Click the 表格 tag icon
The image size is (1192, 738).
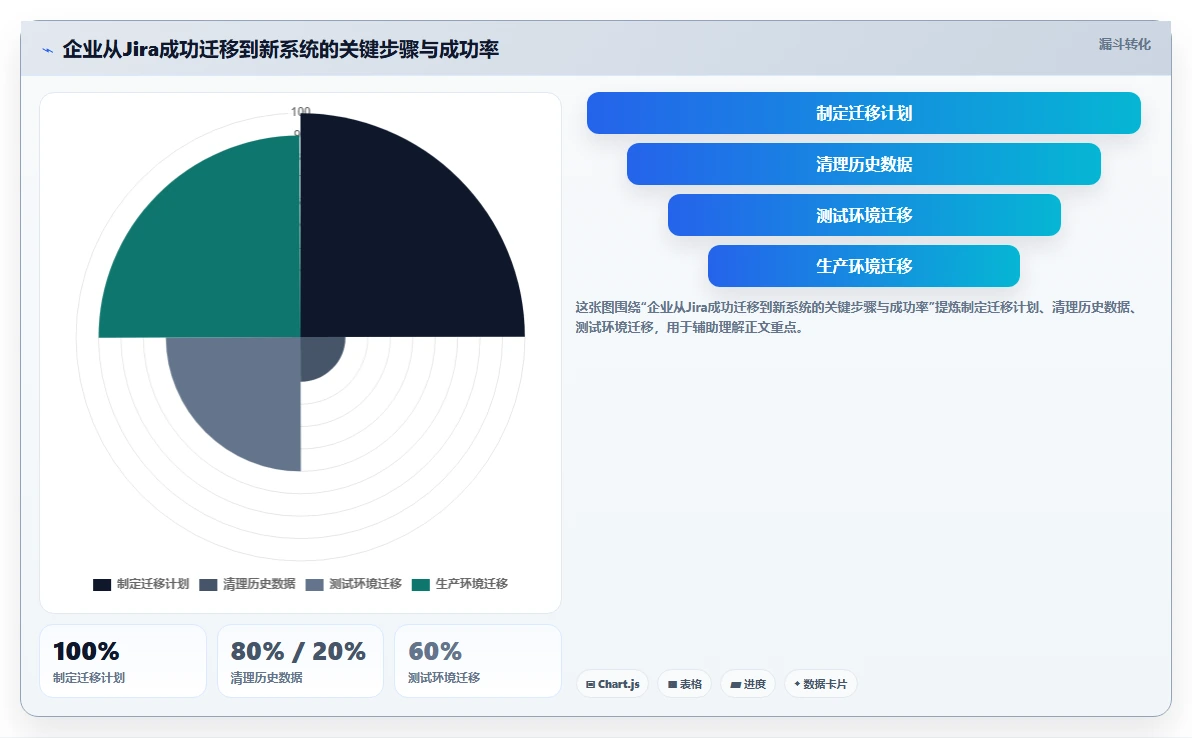click(672, 685)
